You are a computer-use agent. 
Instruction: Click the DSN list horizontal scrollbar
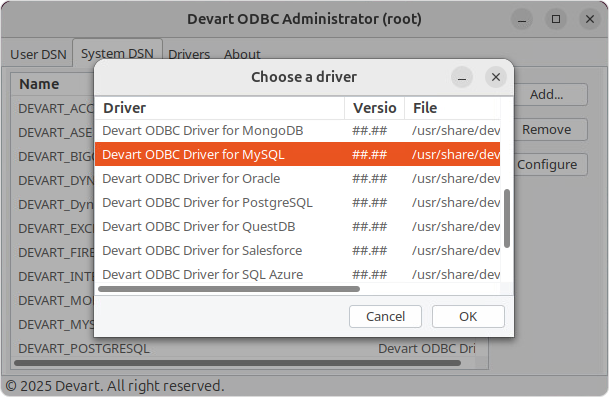click(x=237, y=363)
